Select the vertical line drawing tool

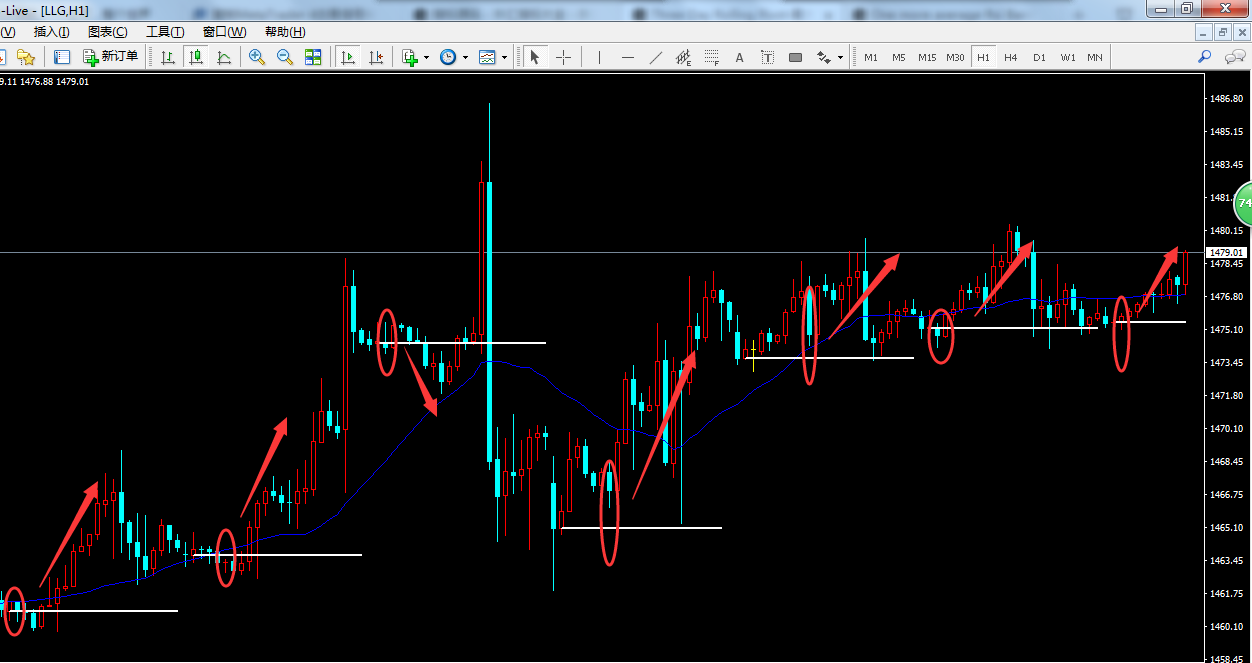[x=599, y=57]
